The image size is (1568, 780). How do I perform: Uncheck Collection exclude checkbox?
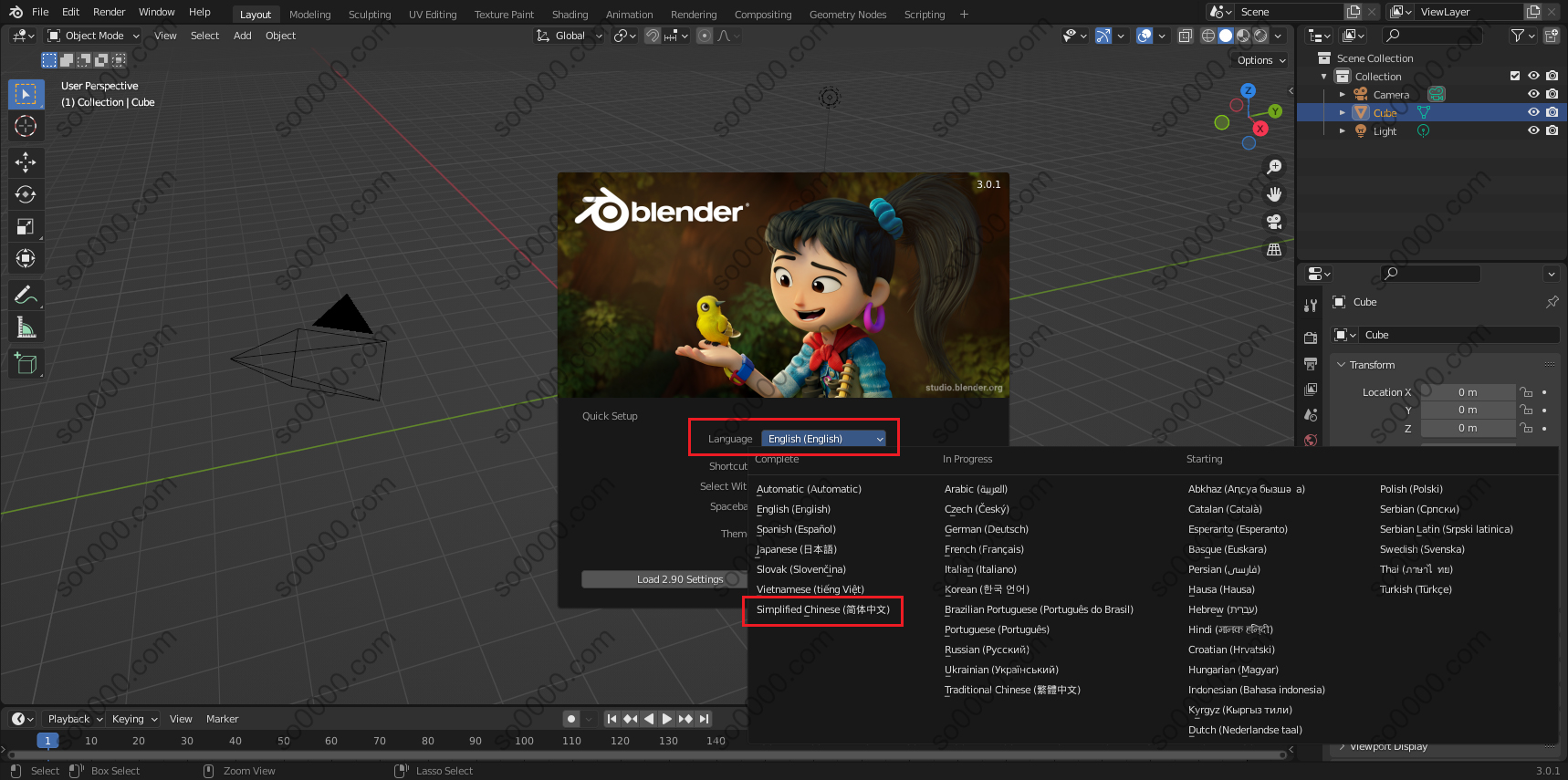tap(1515, 76)
